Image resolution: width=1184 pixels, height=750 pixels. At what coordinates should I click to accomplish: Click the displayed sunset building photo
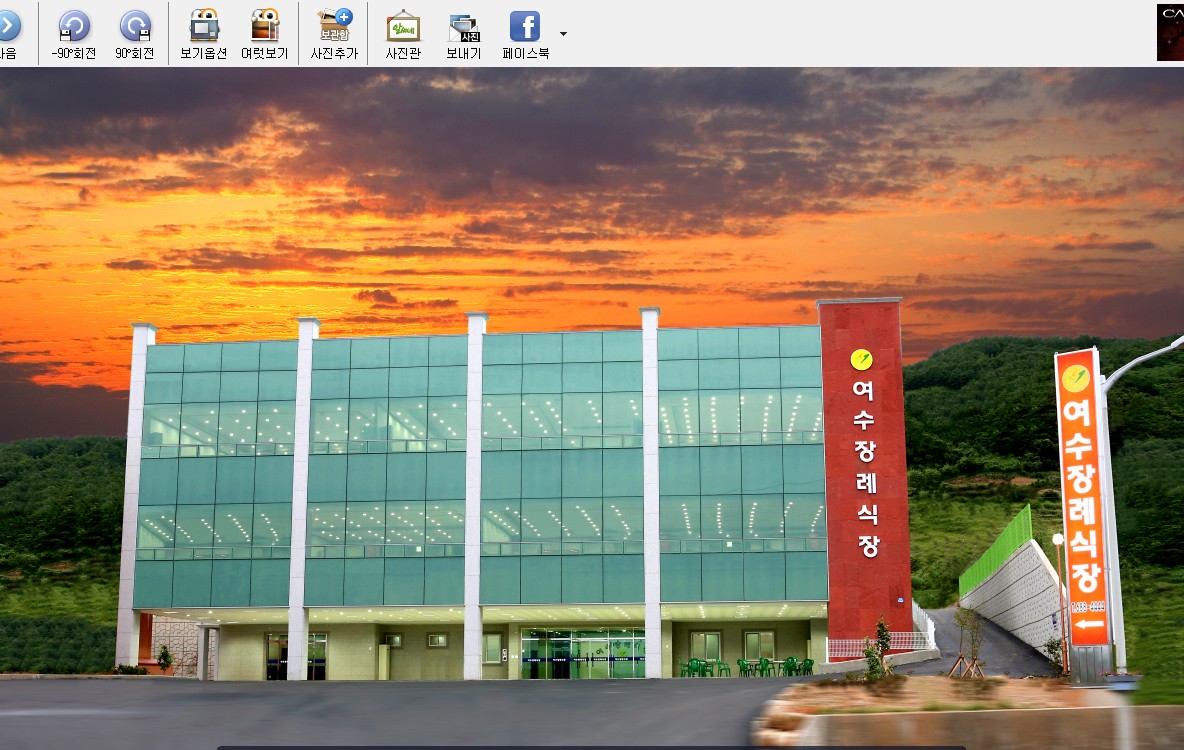(592, 408)
